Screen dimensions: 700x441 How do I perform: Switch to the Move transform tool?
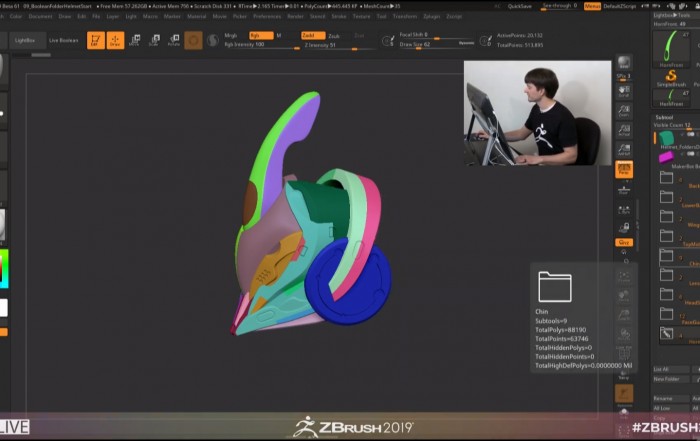(135, 40)
